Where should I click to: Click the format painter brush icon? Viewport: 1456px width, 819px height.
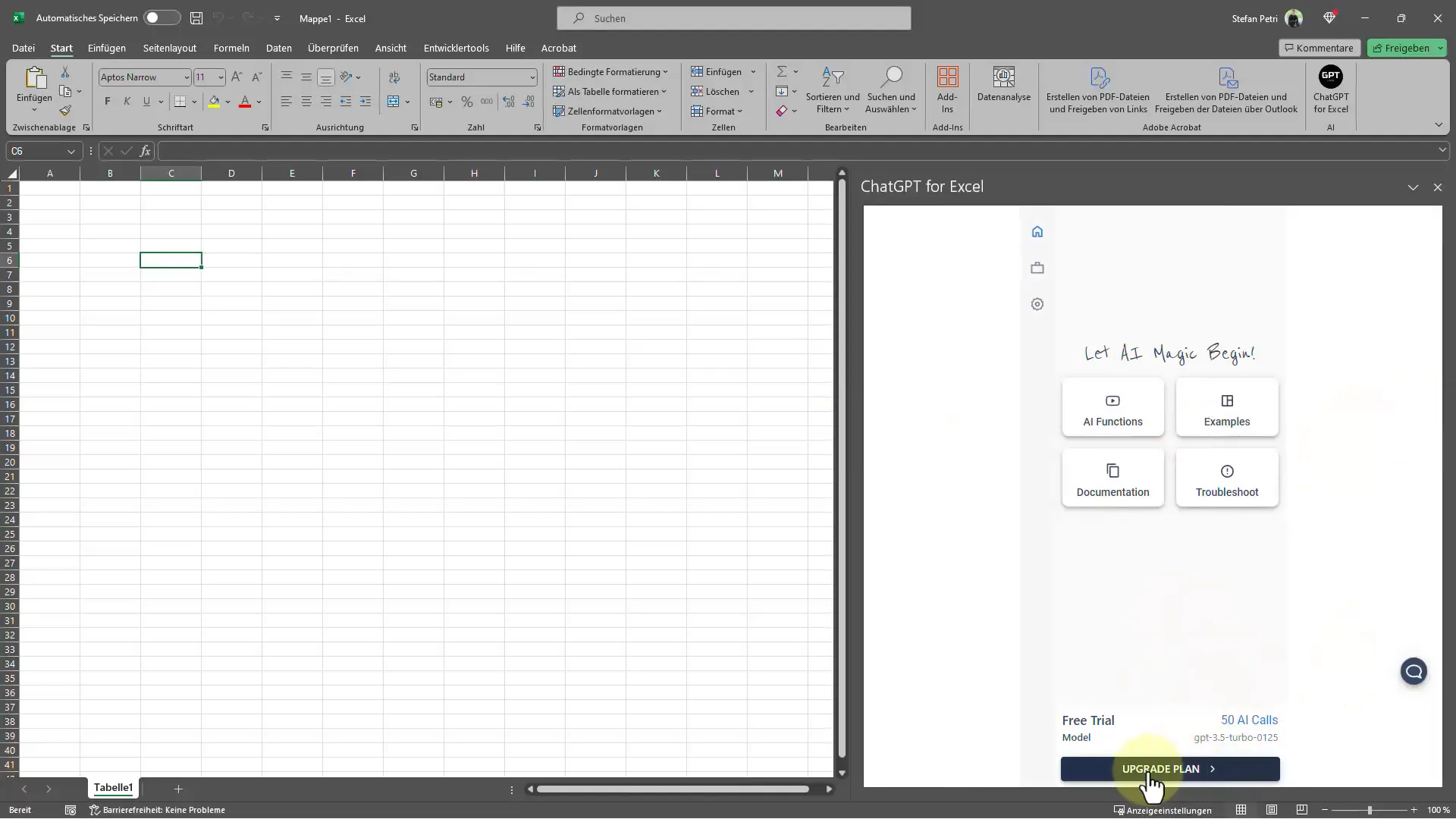click(65, 111)
